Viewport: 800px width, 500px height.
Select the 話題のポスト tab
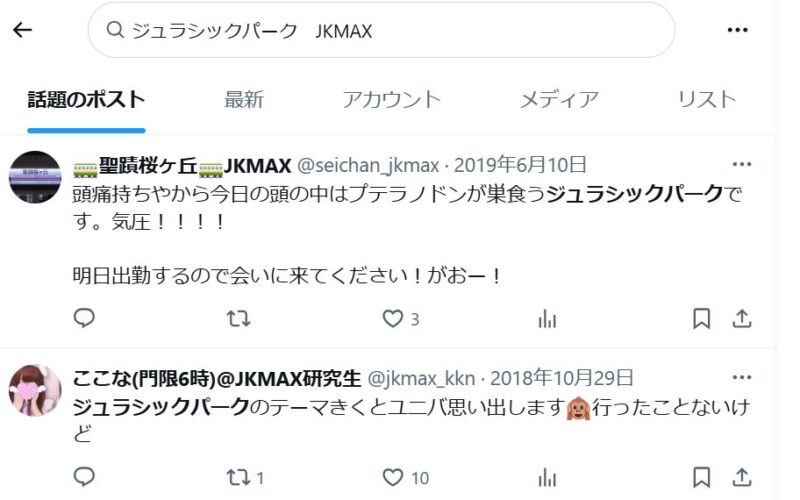coord(86,99)
